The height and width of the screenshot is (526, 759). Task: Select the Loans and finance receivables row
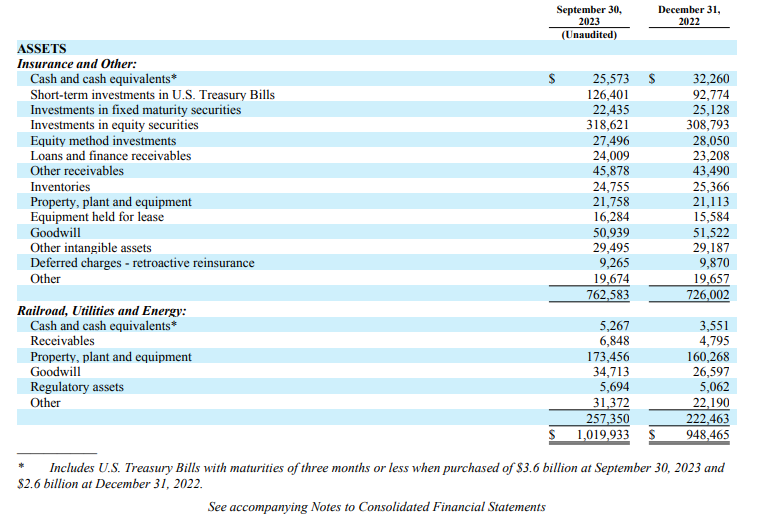coord(110,155)
